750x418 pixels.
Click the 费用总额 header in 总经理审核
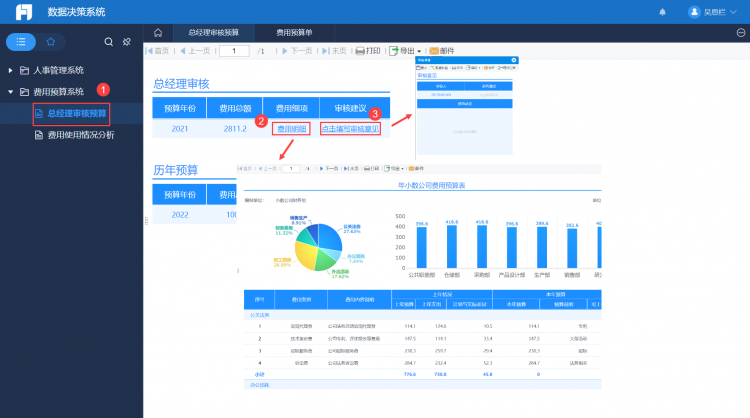[x=235, y=108]
